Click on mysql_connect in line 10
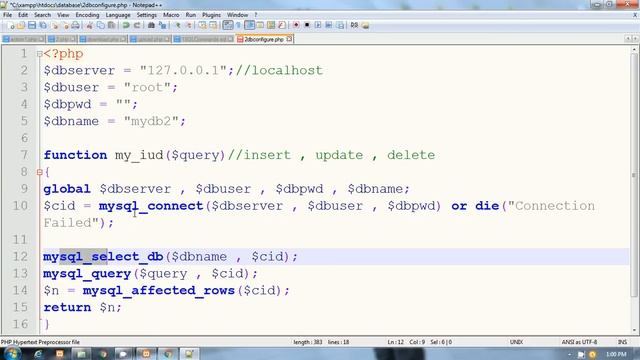The width and height of the screenshot is (640, 360). click(151, 206)
